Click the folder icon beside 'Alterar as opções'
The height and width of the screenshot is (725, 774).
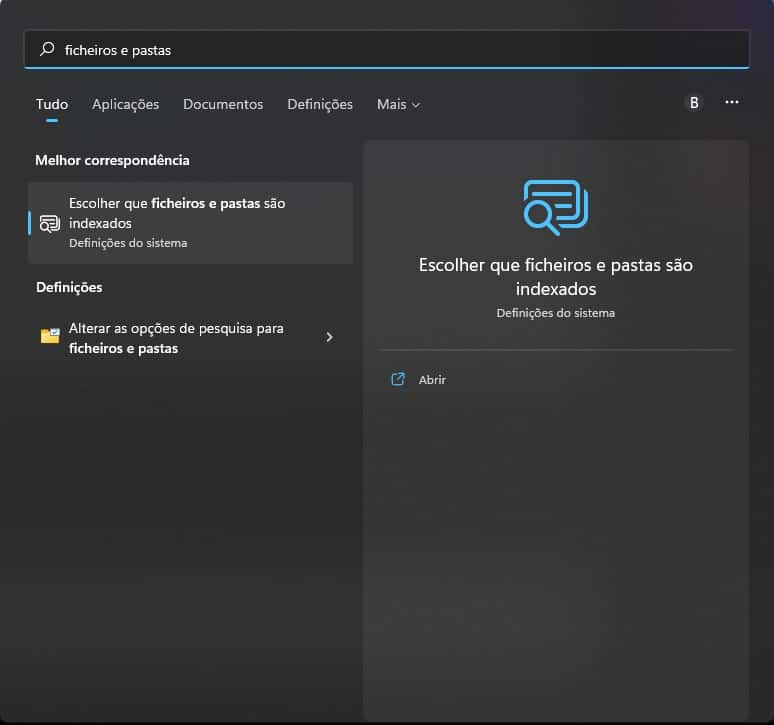click(x=50, y=337)
